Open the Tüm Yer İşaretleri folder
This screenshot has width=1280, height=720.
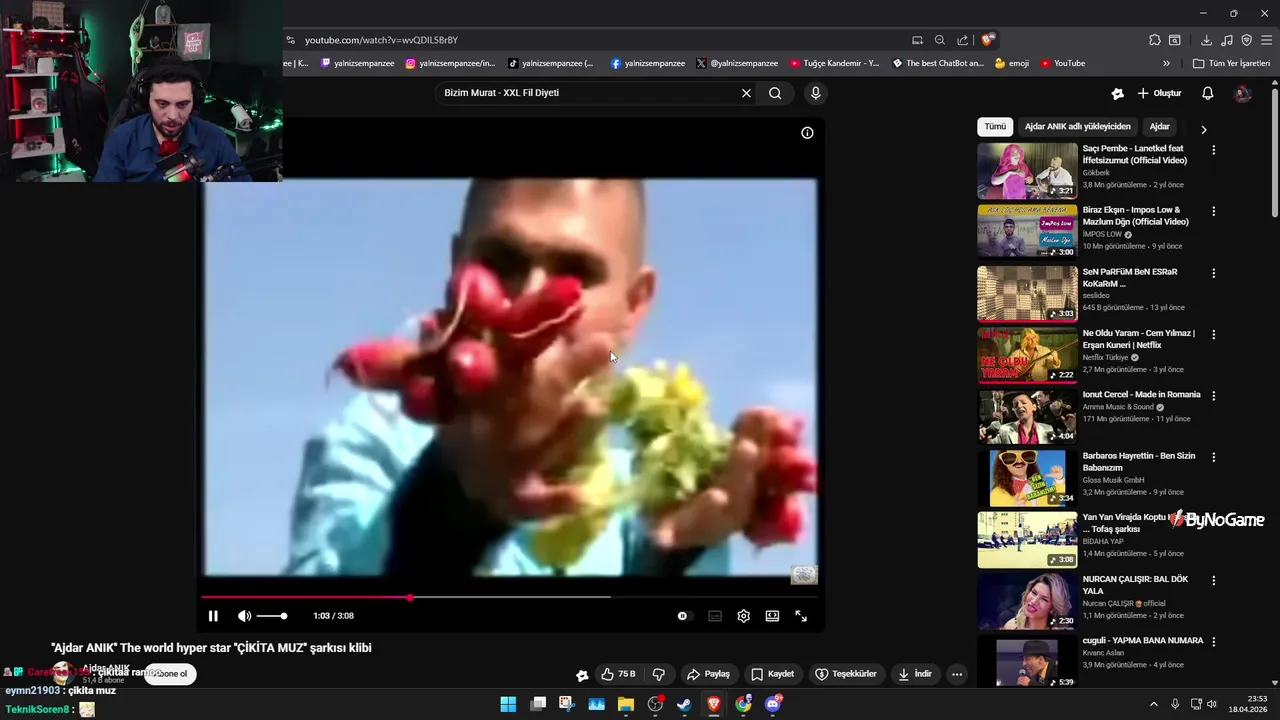(1231, 63)
